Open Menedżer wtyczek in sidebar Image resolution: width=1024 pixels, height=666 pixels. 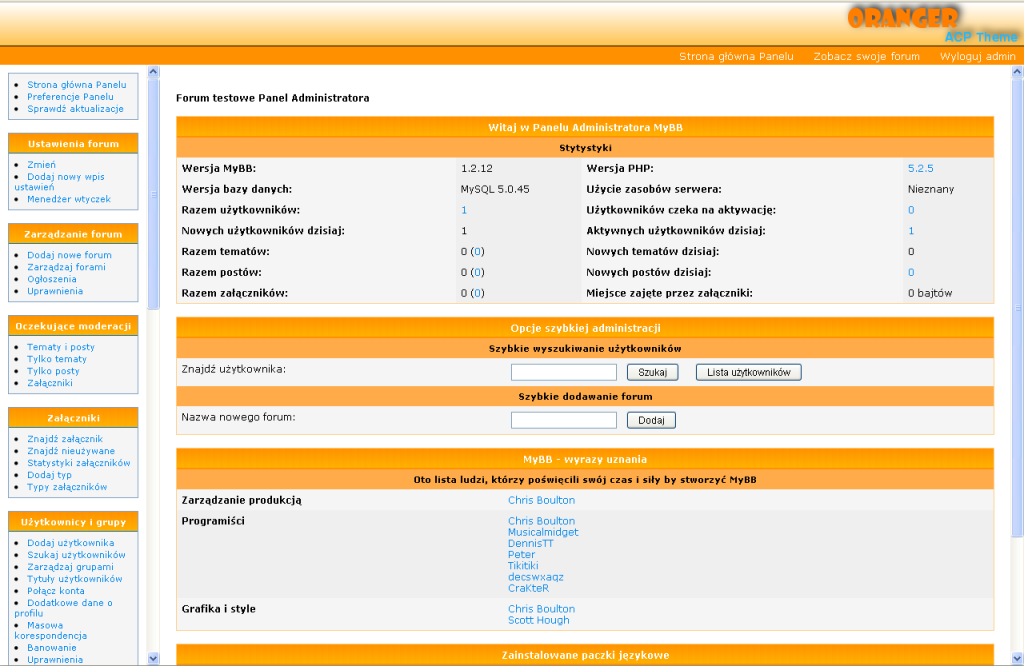pos(69,199)
